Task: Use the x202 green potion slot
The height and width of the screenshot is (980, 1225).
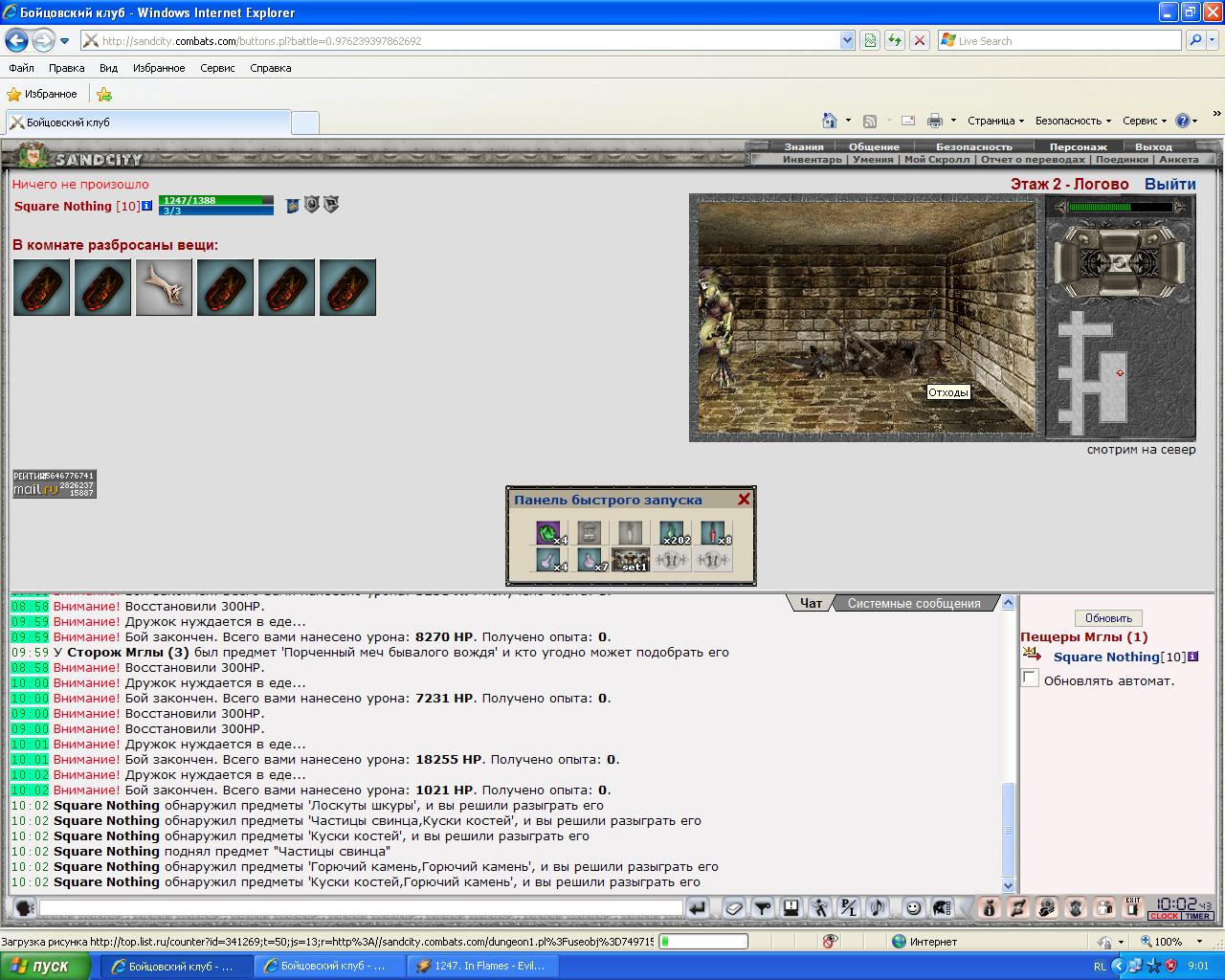Action: 673,533
